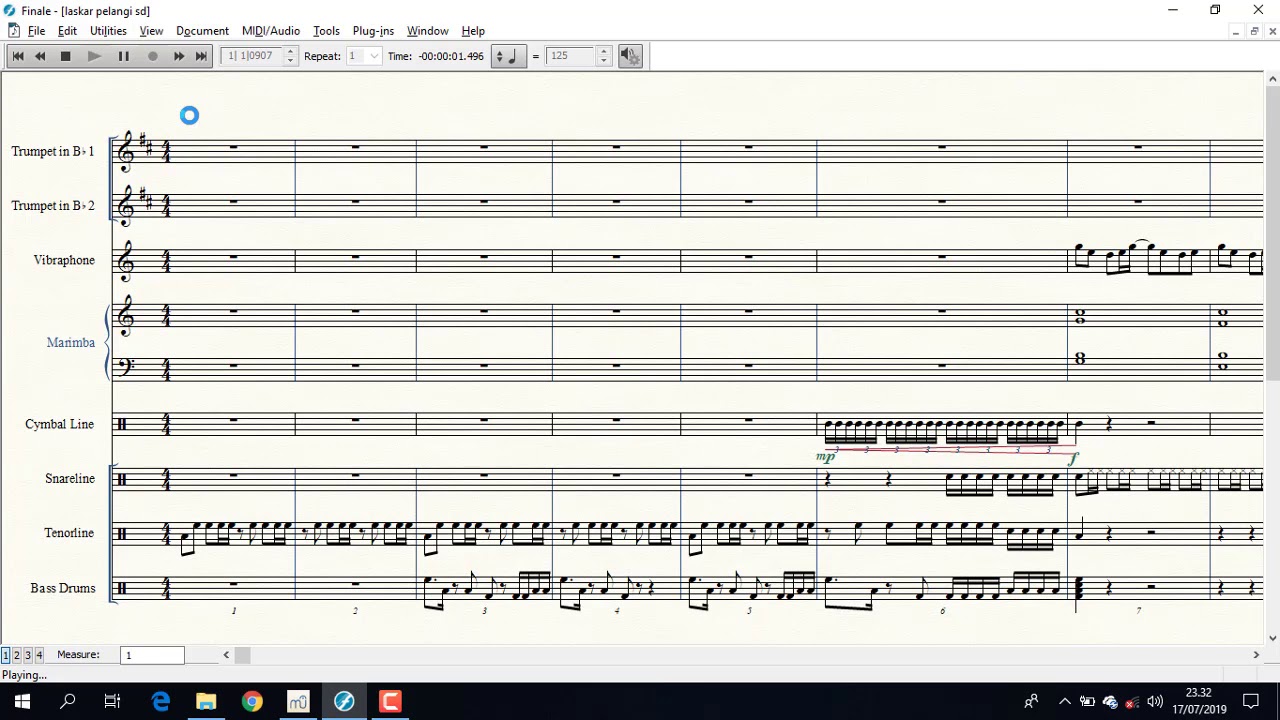Open the Windows Start menu
This screenshot has width=1280, height=720.
click(x=22, y=702)
